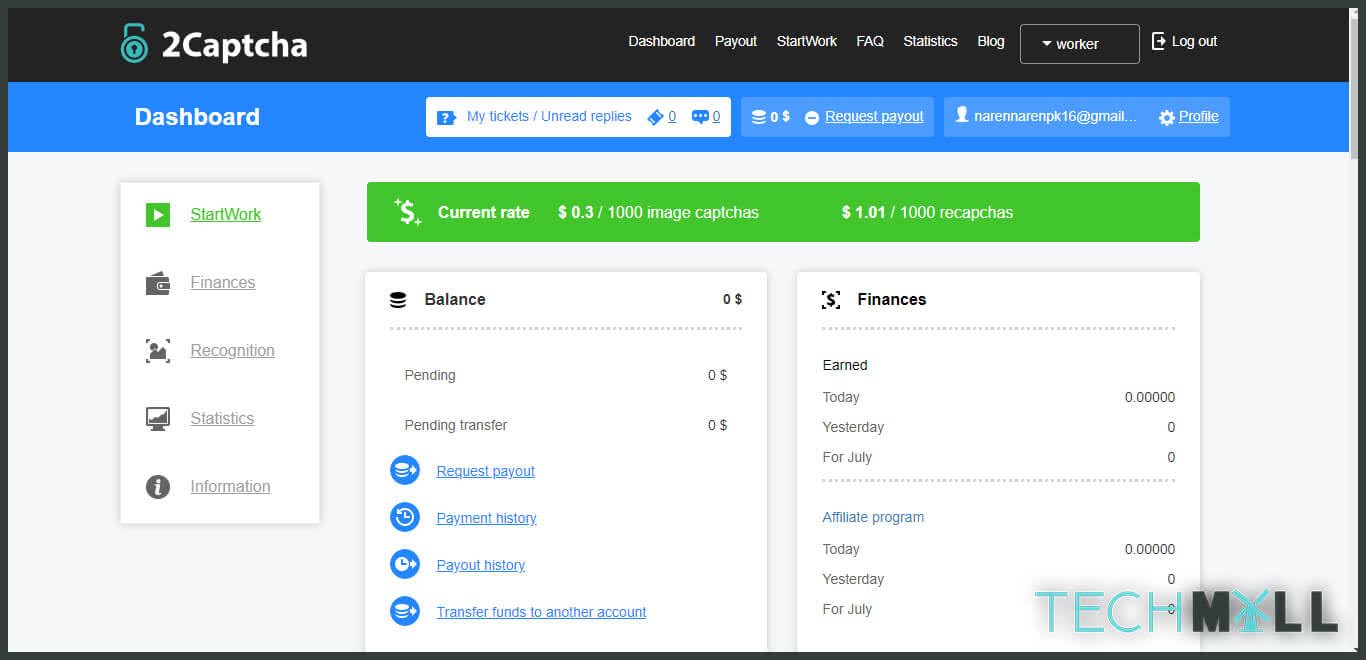The width and height of the screenshot is (1366, 660).
Task: Click the round Payment history clock icon
Action: [x=405, y=517]
